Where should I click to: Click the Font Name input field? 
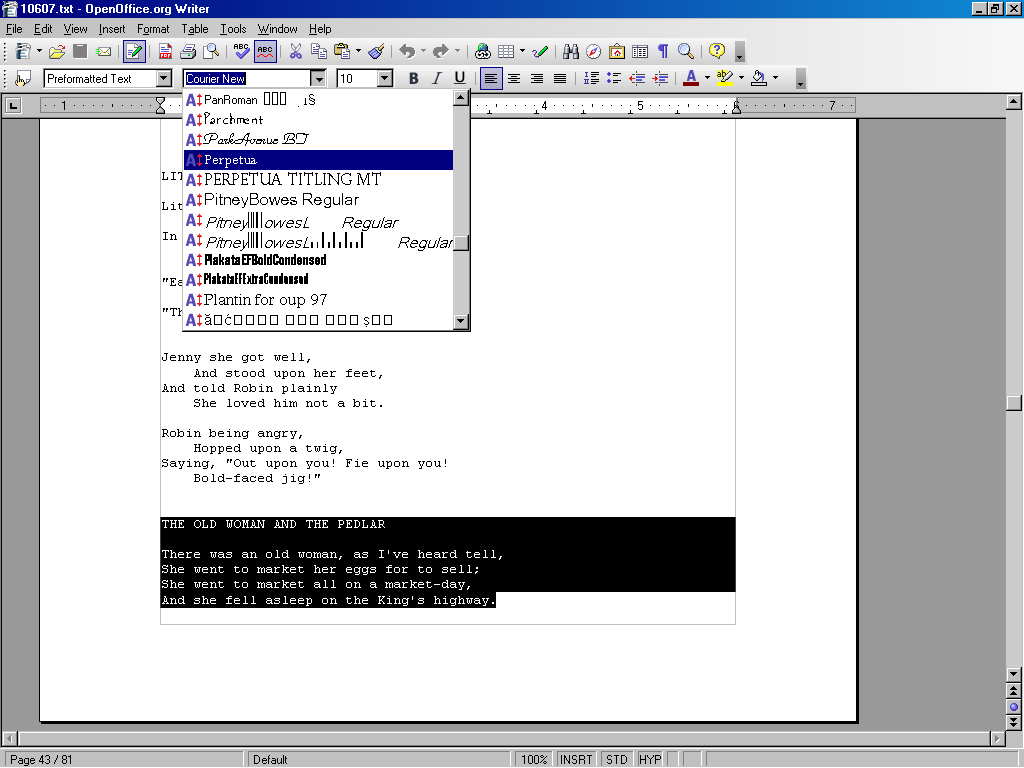[x=247, y=78]
